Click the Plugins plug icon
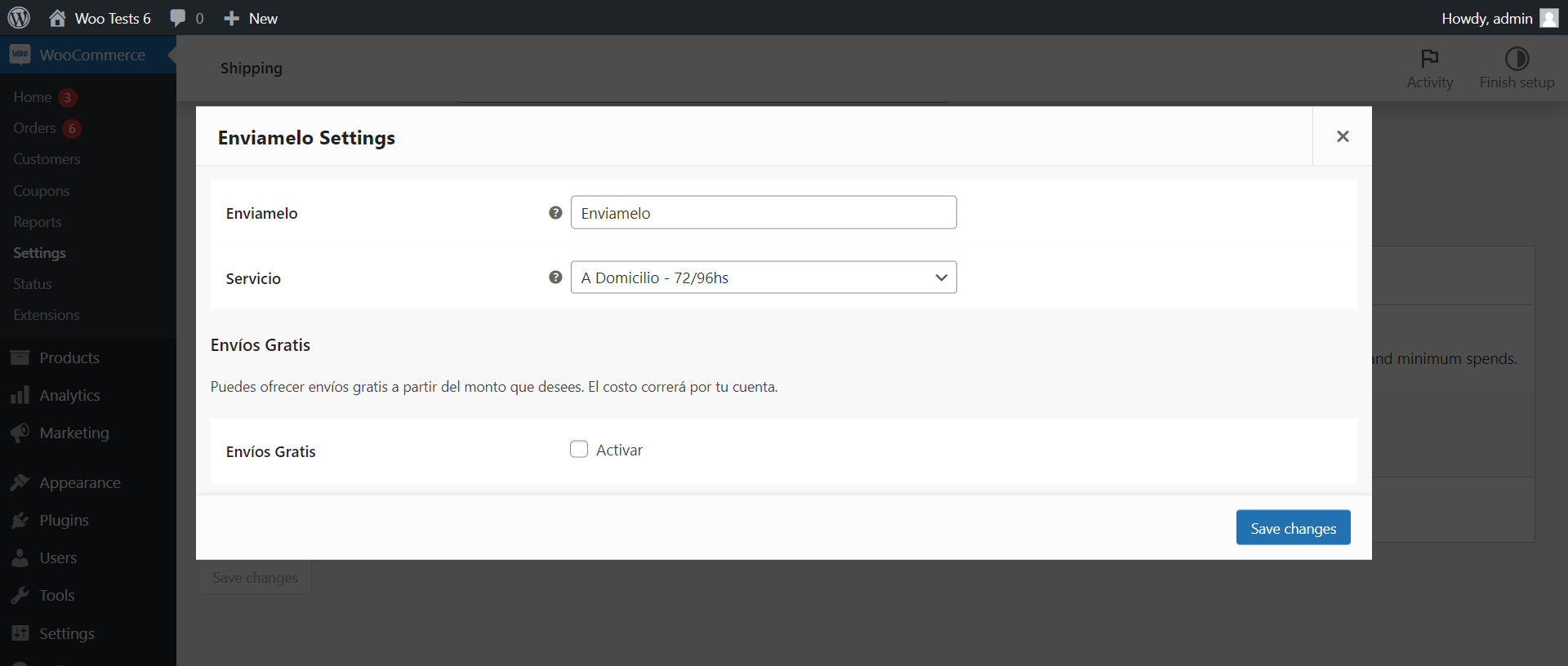 pos(20,520)
